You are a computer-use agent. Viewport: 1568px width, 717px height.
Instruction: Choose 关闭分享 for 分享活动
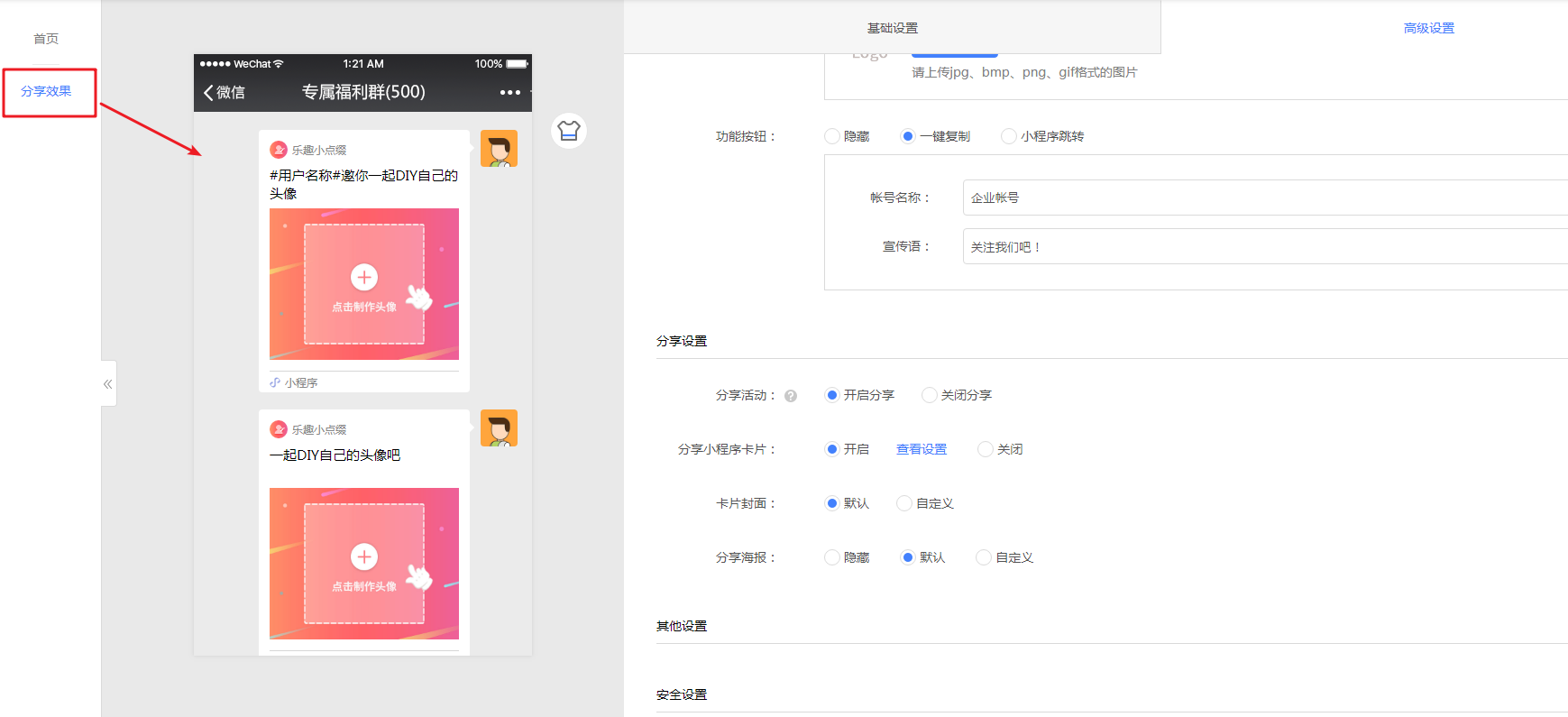[930, 395]
